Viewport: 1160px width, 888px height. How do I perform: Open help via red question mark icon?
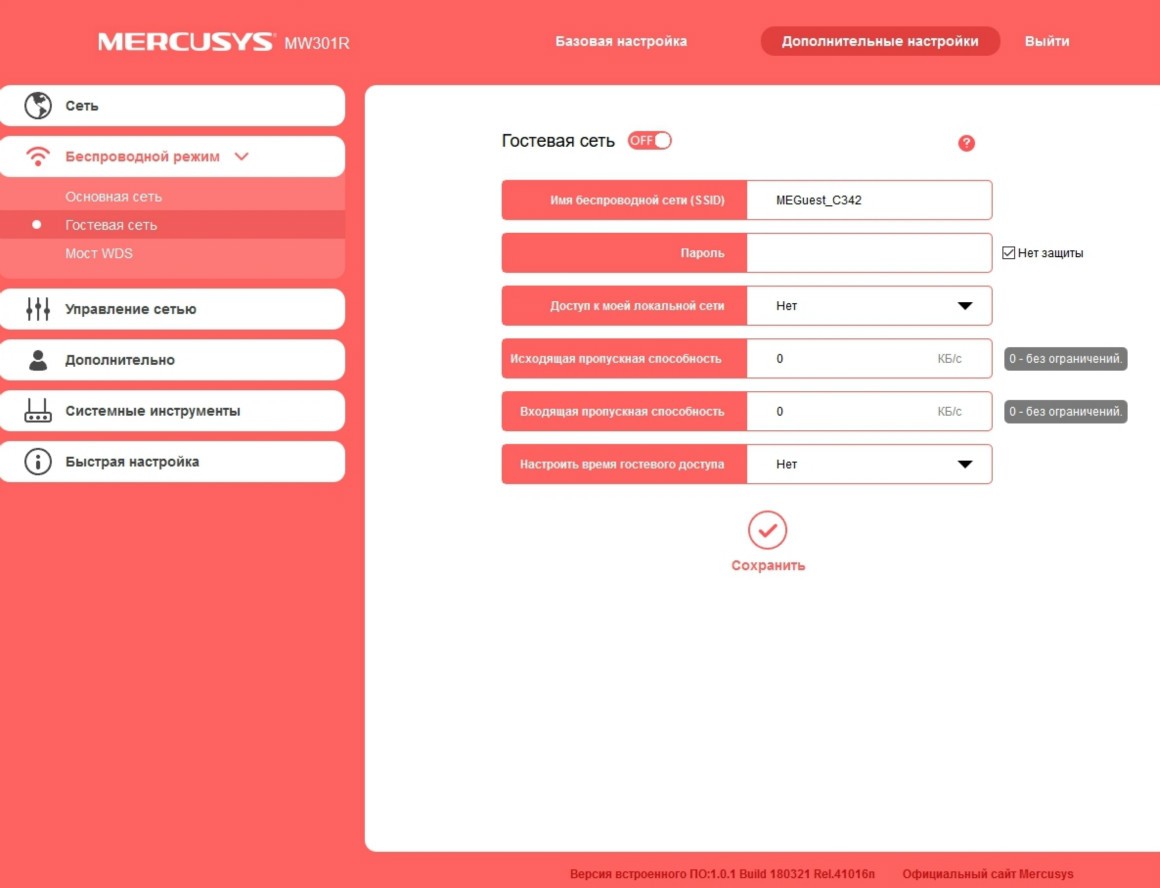[966, 143]
